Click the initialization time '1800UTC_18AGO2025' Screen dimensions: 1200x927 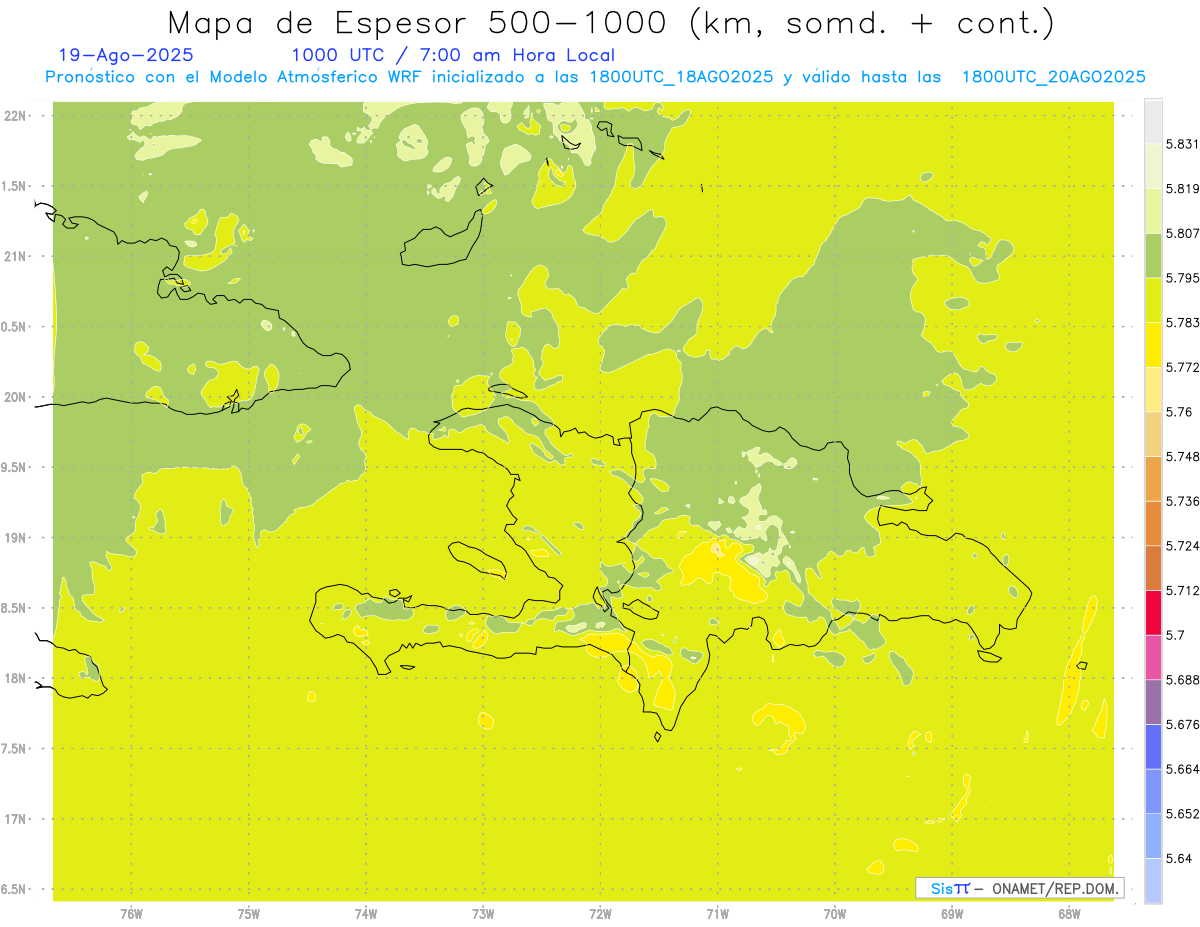pyautogui.click(x=681, y=77)
